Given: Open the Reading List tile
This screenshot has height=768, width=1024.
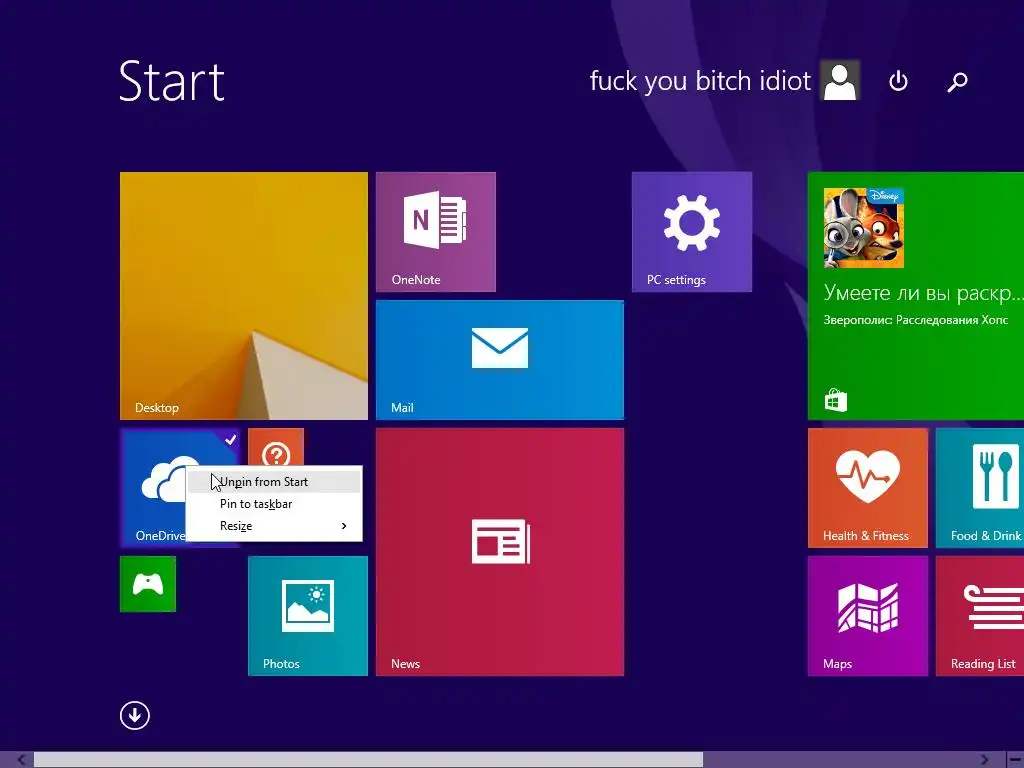Looking at the screenshot, I should [x=980, y=616].
